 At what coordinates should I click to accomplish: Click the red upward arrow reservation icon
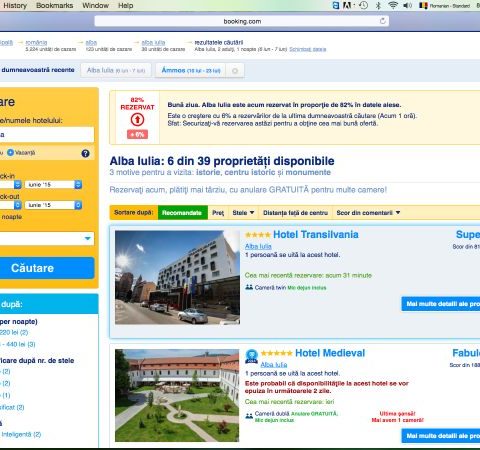(x=137, y=119)
